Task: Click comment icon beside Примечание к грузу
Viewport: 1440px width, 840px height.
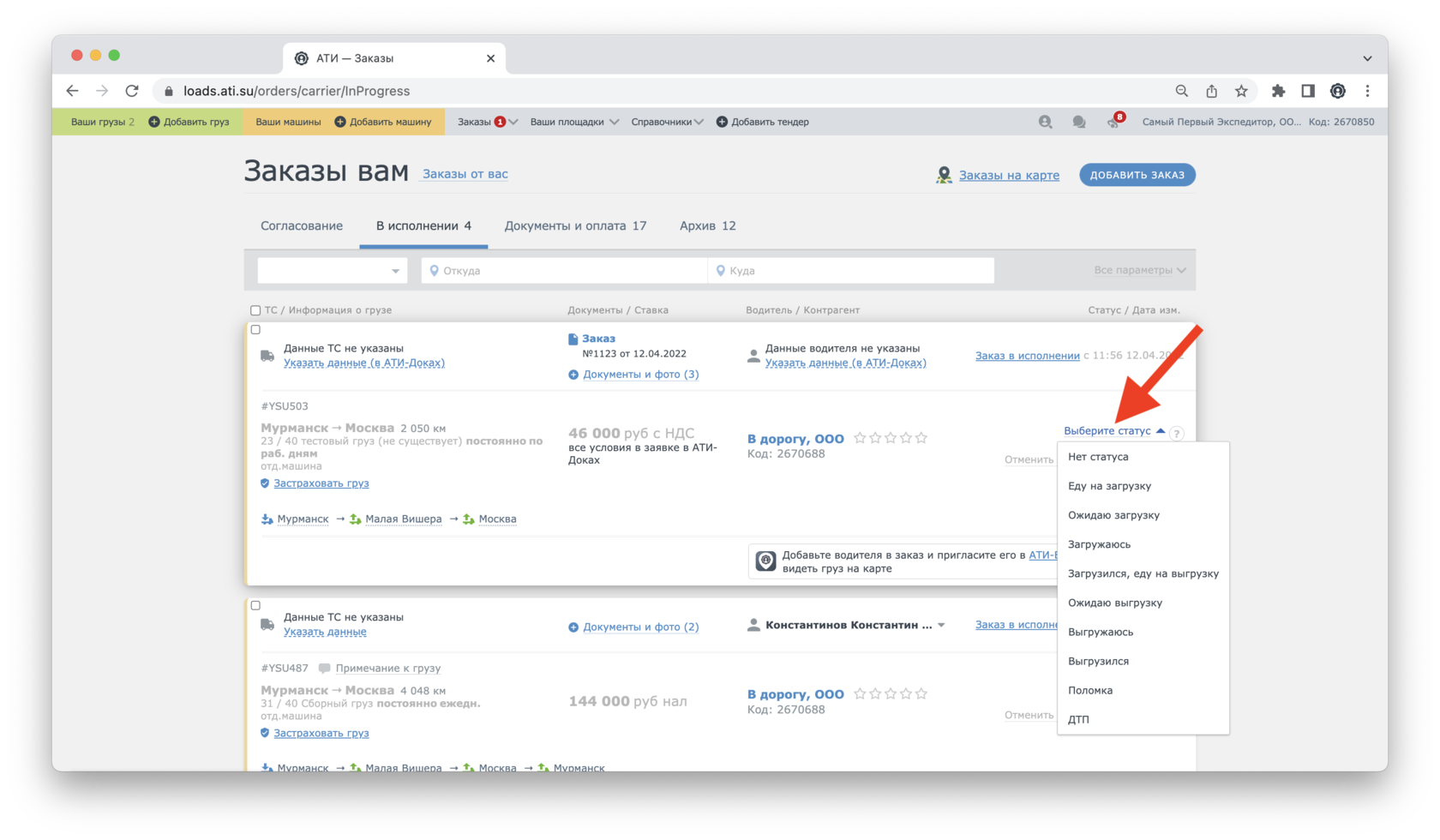Action: coord(324,668)
